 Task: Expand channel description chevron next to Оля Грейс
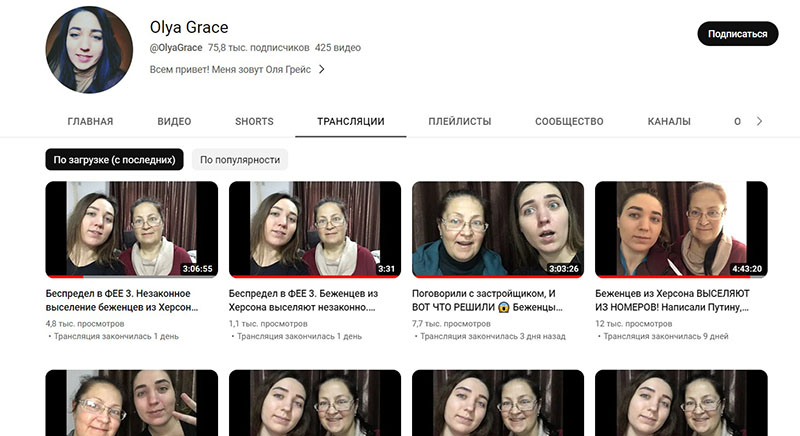click(x=321, y=69)
